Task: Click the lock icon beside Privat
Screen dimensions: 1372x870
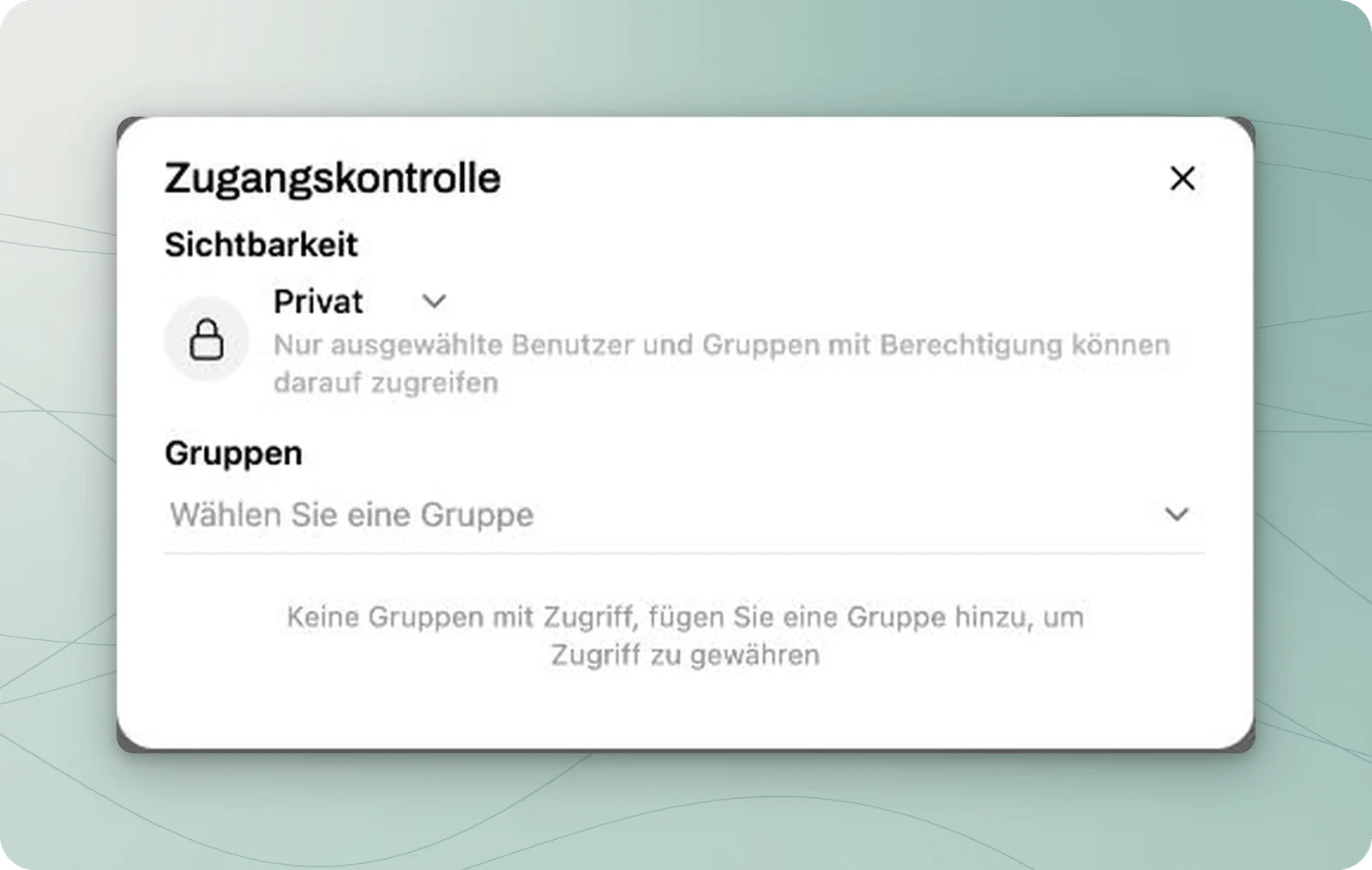Action: tap(207, 339)
